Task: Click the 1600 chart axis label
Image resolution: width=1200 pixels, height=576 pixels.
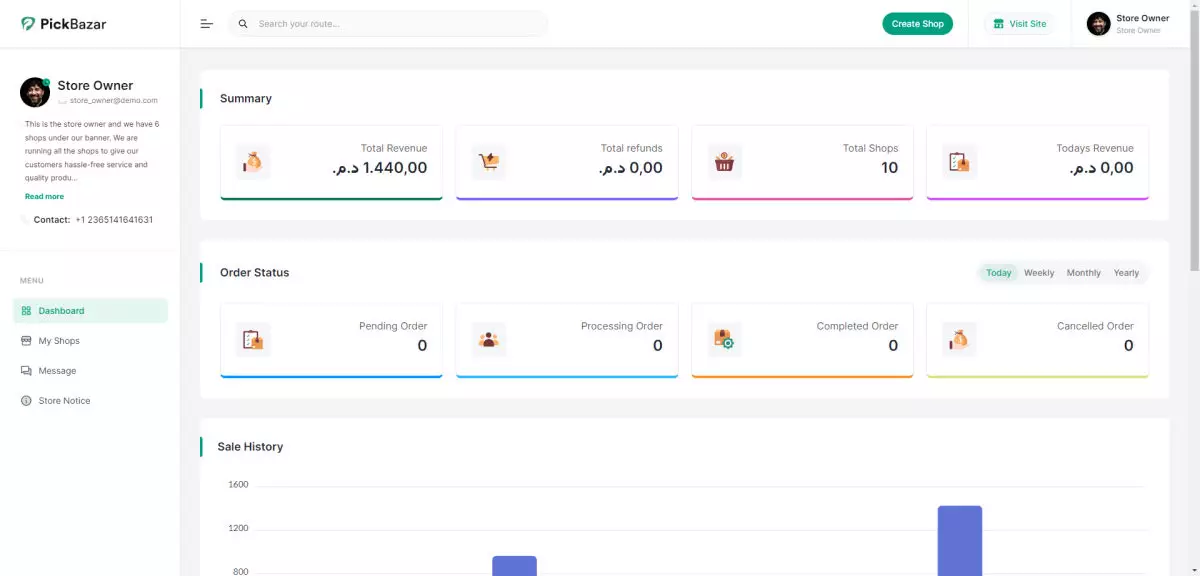Action: tap(238, 485)
